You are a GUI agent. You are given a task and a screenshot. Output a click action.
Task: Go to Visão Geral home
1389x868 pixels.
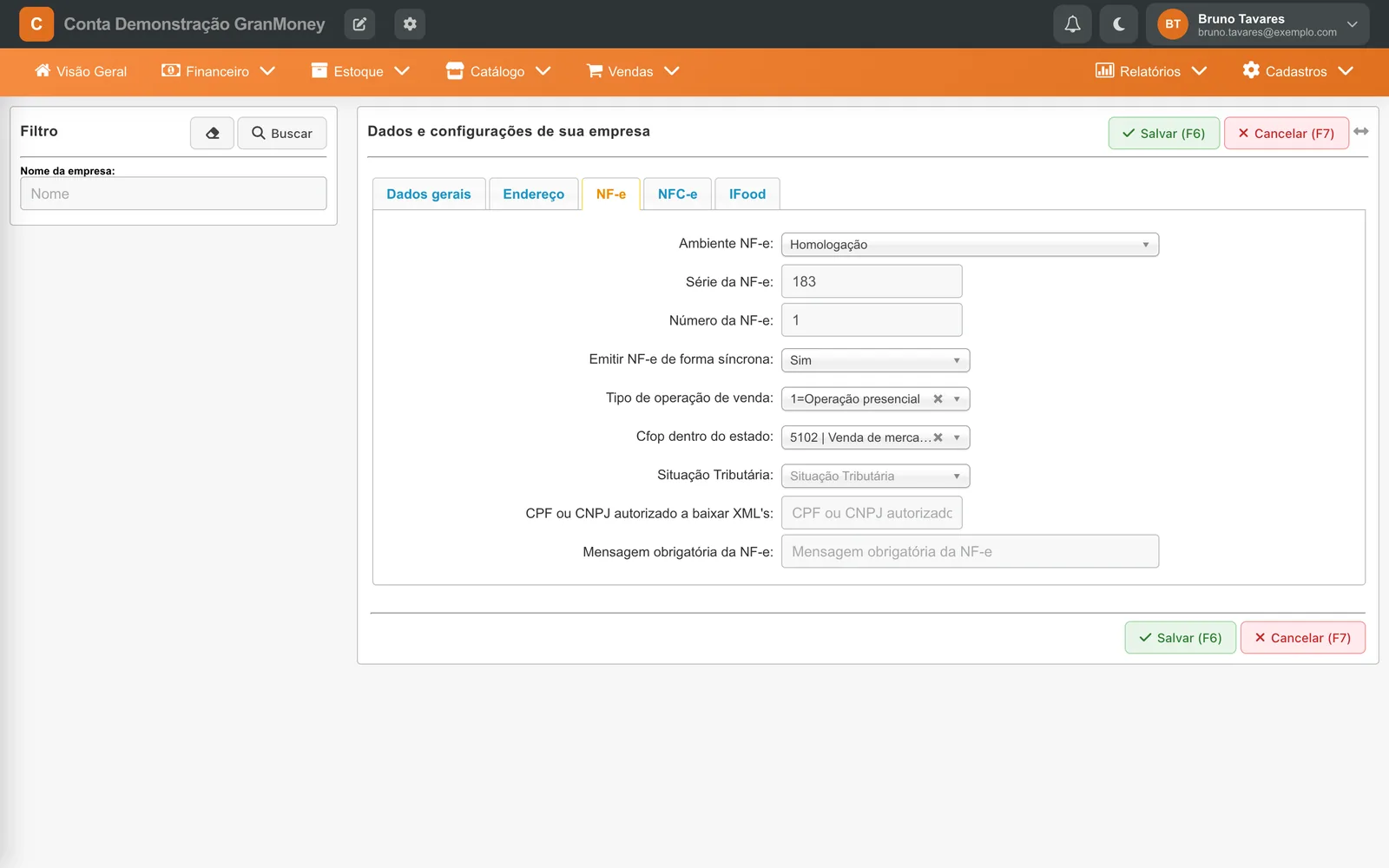tap(81, 71)
